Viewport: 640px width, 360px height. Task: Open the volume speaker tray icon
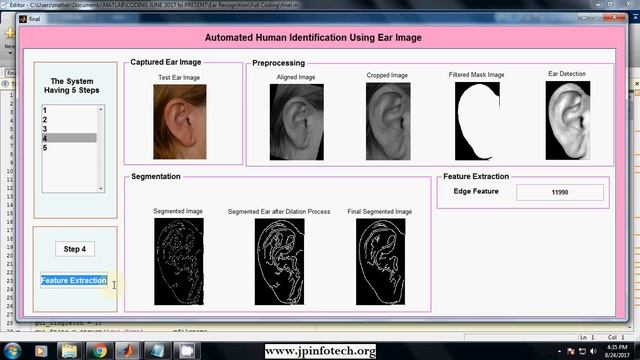[593, 351]
